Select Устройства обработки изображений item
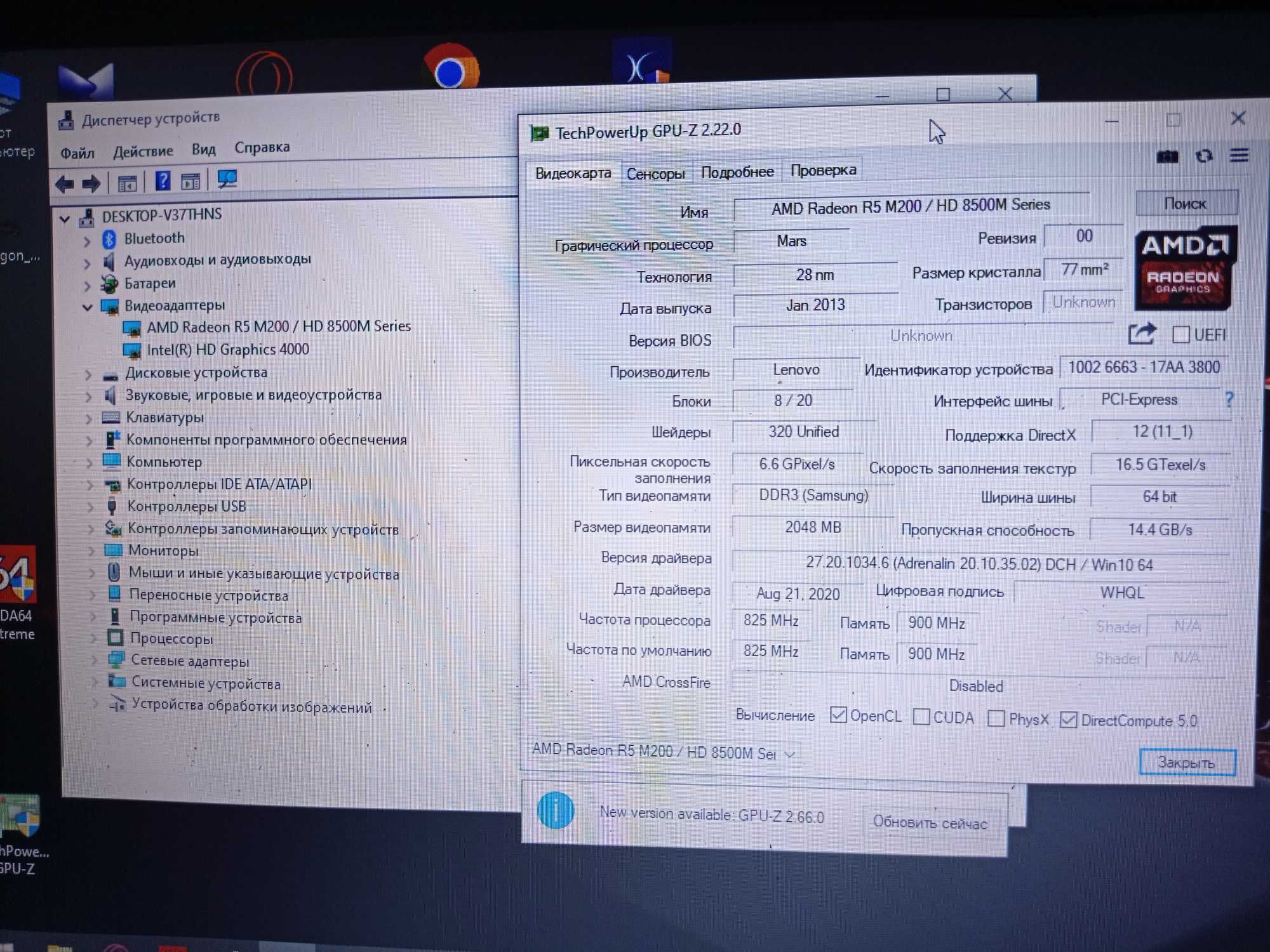The image size is (1270, 952). click(x=252, y=707)
